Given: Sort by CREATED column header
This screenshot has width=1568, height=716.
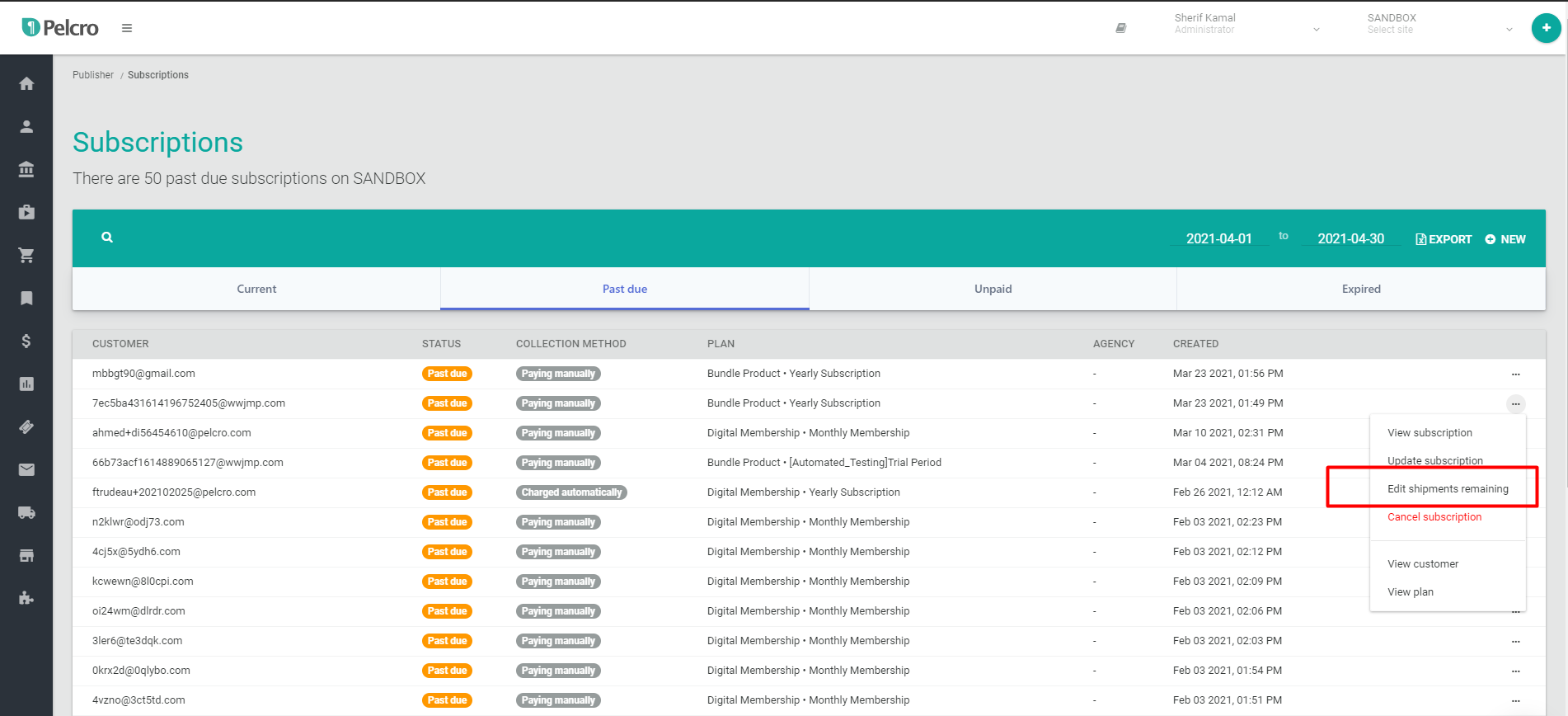Looking at the screenshot, I should [x=1195, y=344].
